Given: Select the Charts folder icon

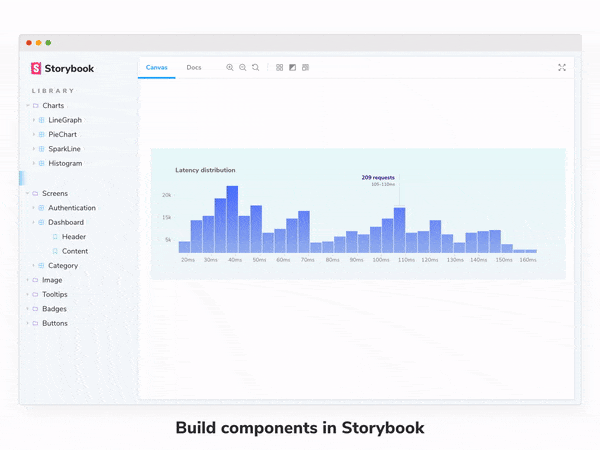Looking at the screenshot, I should [36, 105].
